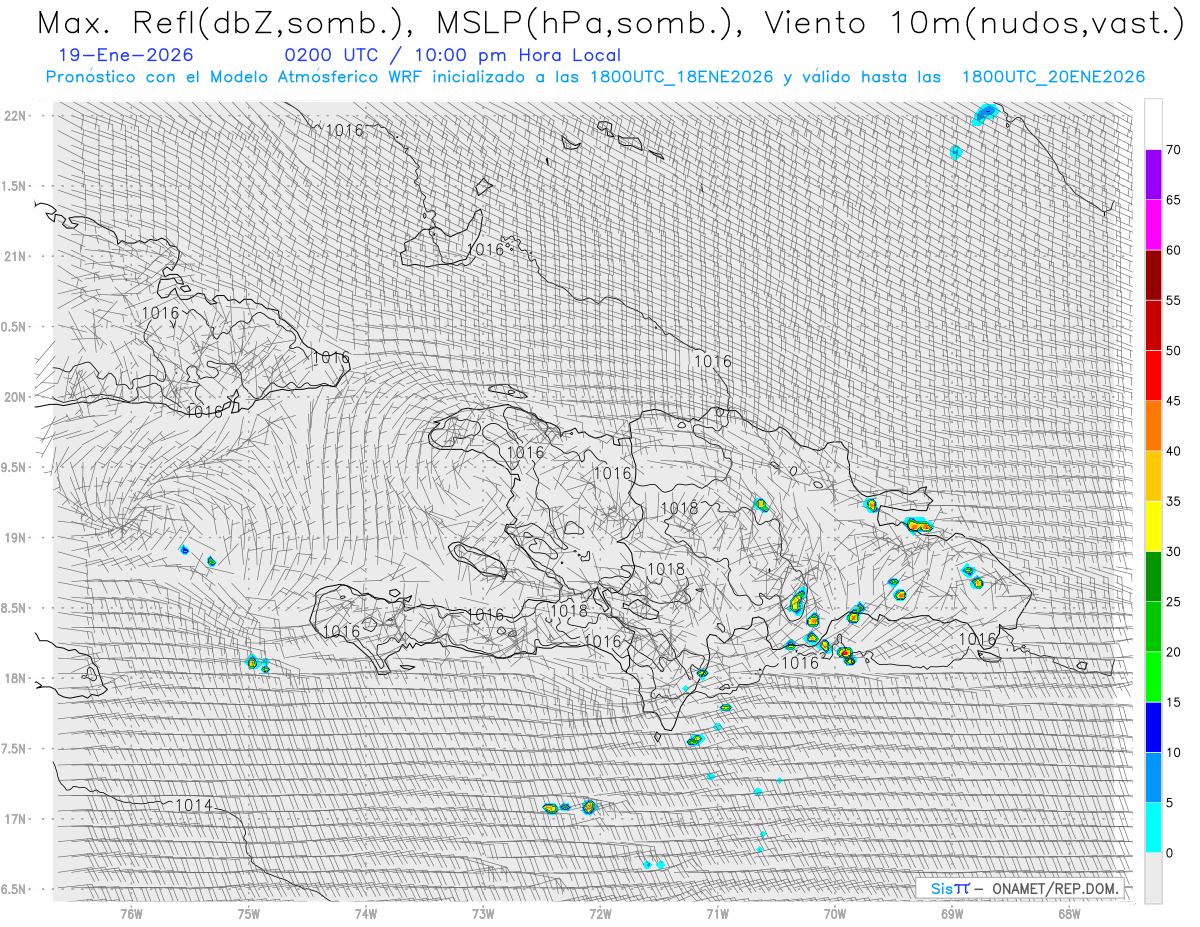This screenshot has width=1200, height=927.
Task: Click the cyan 0–5 dBZ legend band
Action: point(1153,828)
